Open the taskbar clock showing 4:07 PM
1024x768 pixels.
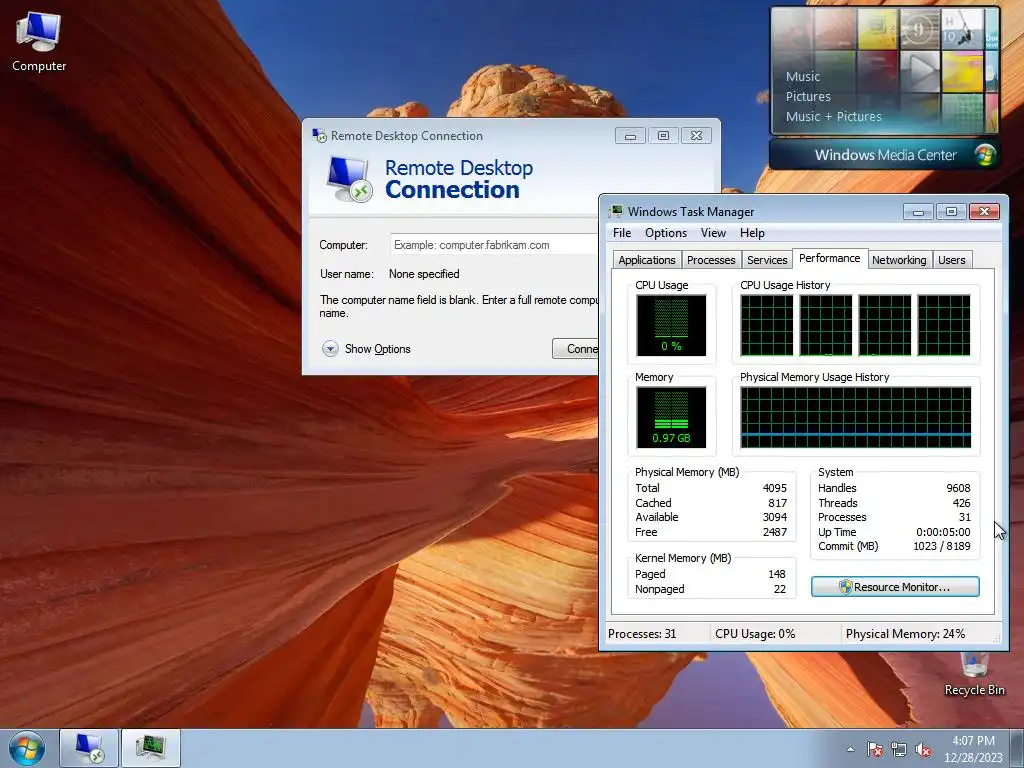973,749
